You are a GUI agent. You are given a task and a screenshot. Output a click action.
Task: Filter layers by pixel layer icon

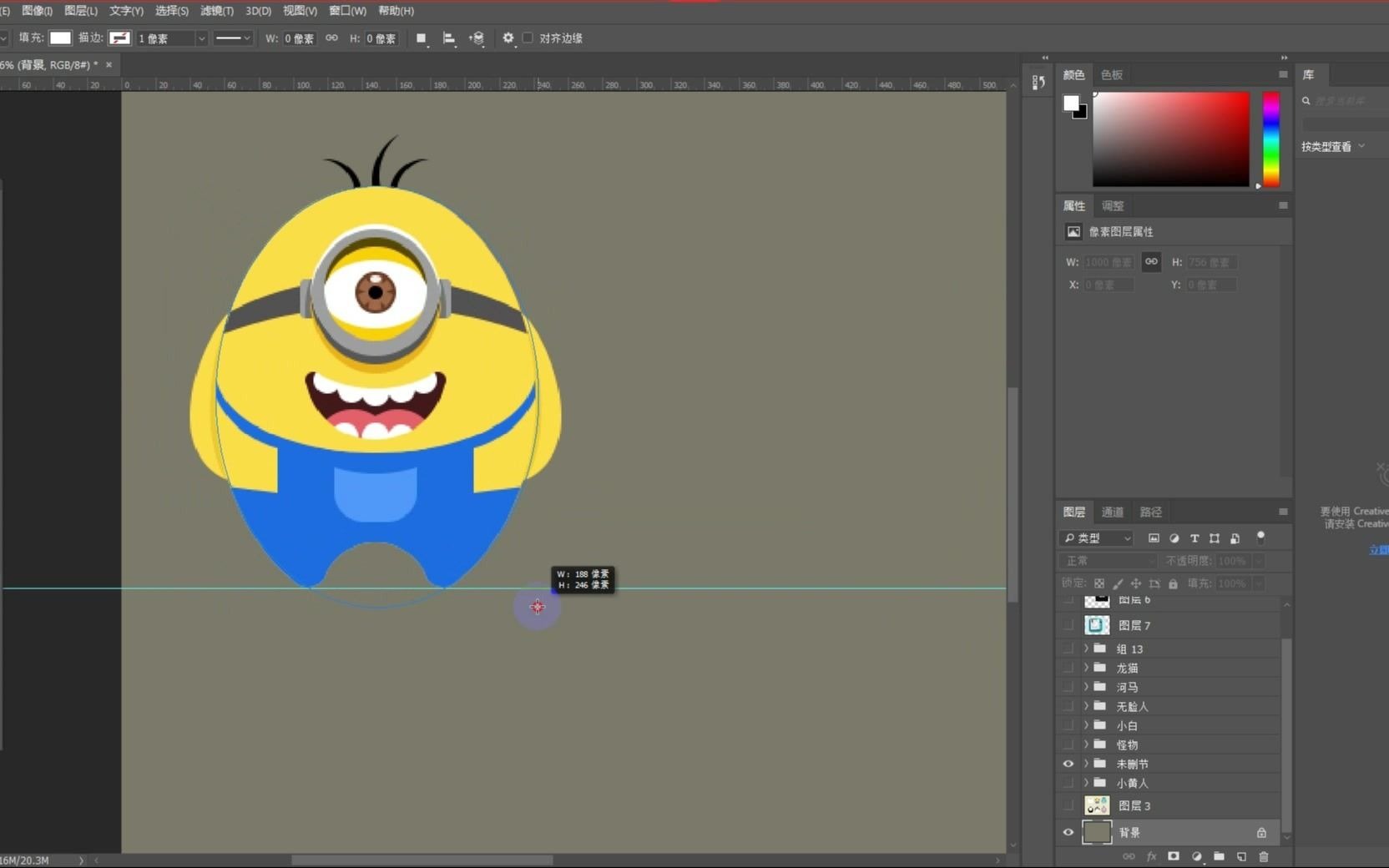[1154, 538]
